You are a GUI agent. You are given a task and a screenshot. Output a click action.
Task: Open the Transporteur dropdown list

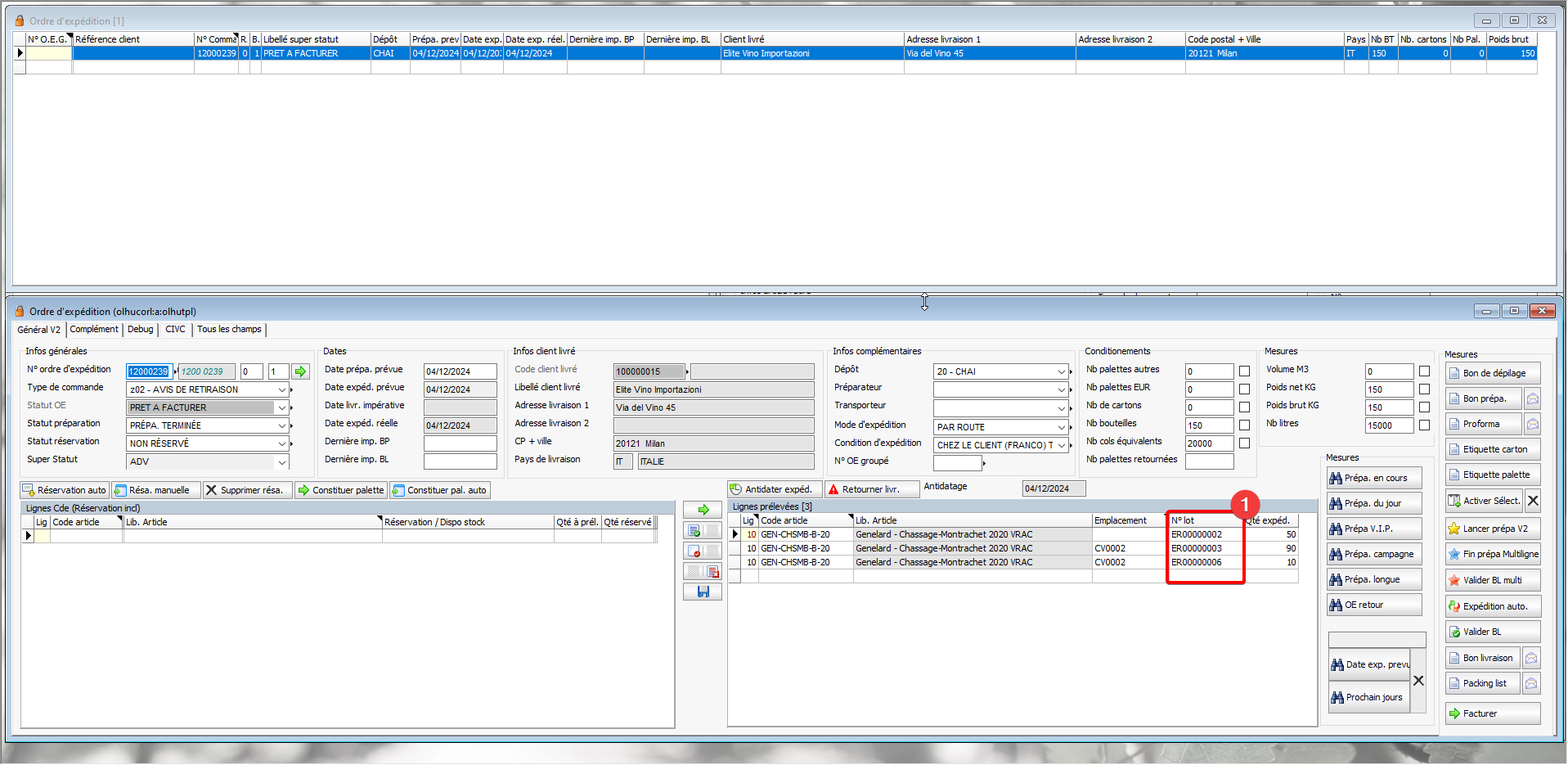[1061, 407]
